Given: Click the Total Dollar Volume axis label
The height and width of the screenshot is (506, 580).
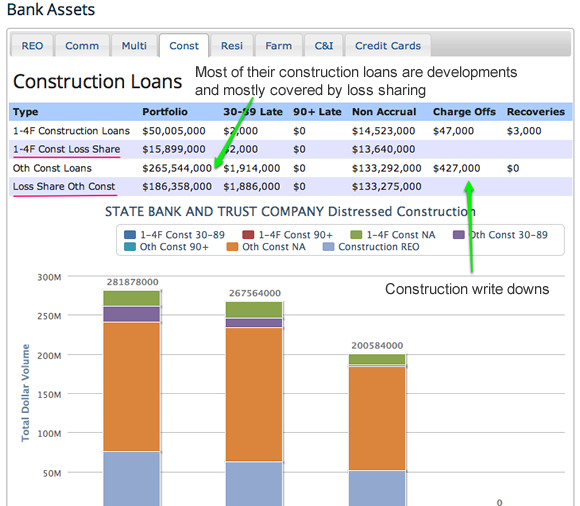Looking at the screenshot, I should pos(25,393).
